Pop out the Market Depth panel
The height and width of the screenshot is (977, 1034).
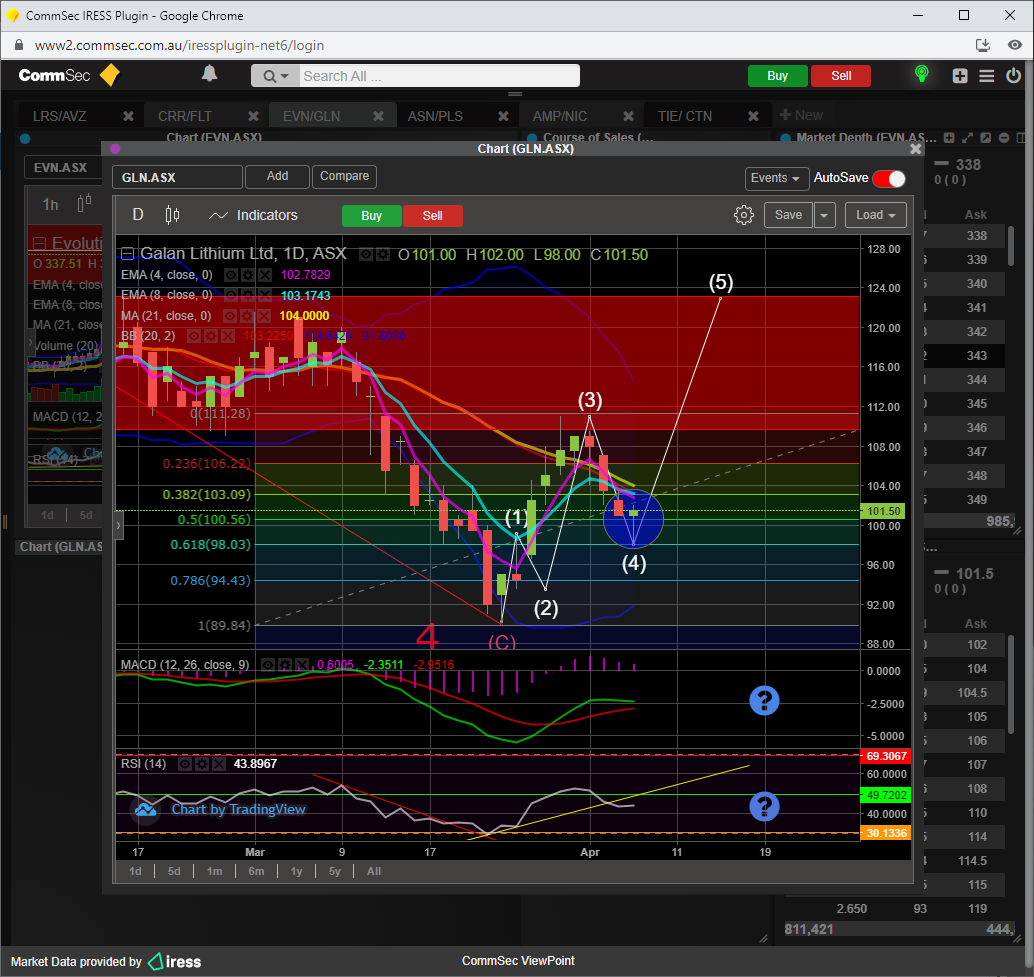tap(985, 138)
